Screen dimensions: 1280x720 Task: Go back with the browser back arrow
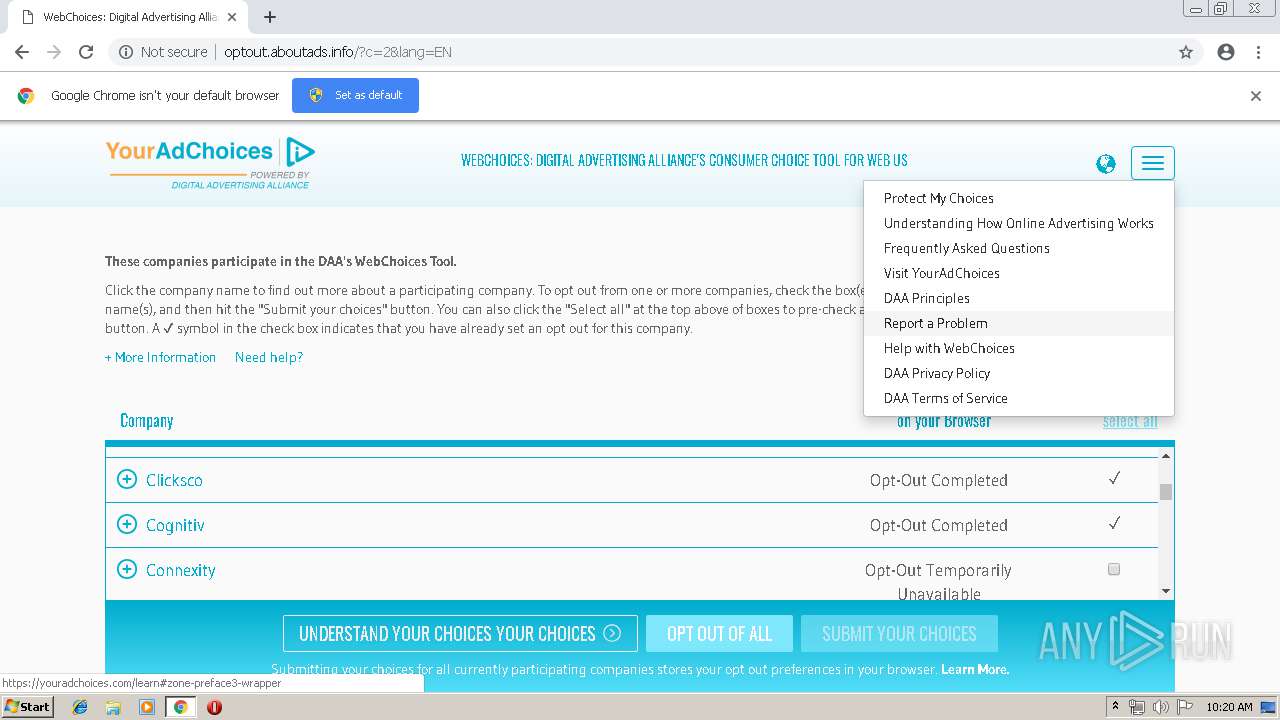[22, 52]
